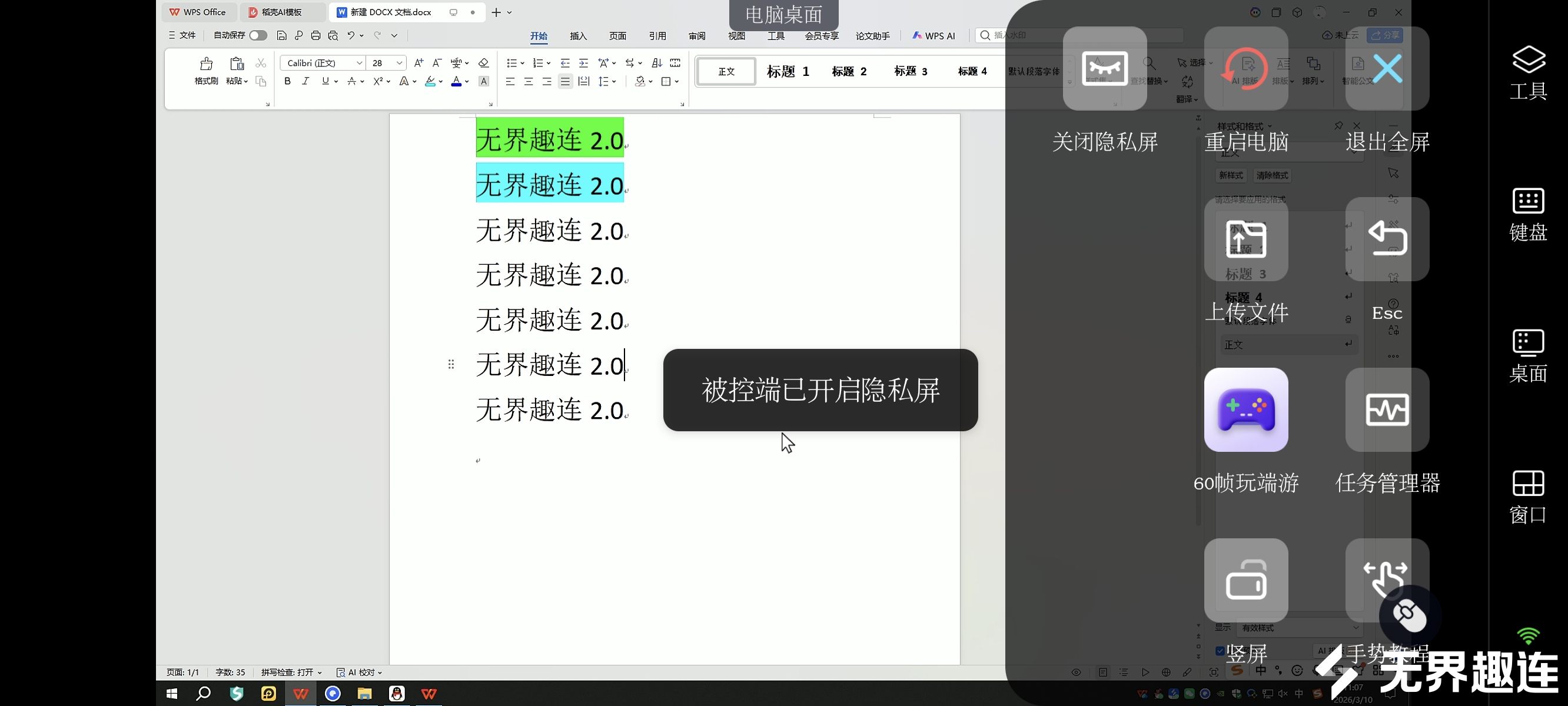Tap the 上传文件 upload file icon
Image resolution: width=1568 pixels, height=706 pixels.
(x=1245, y=239)
